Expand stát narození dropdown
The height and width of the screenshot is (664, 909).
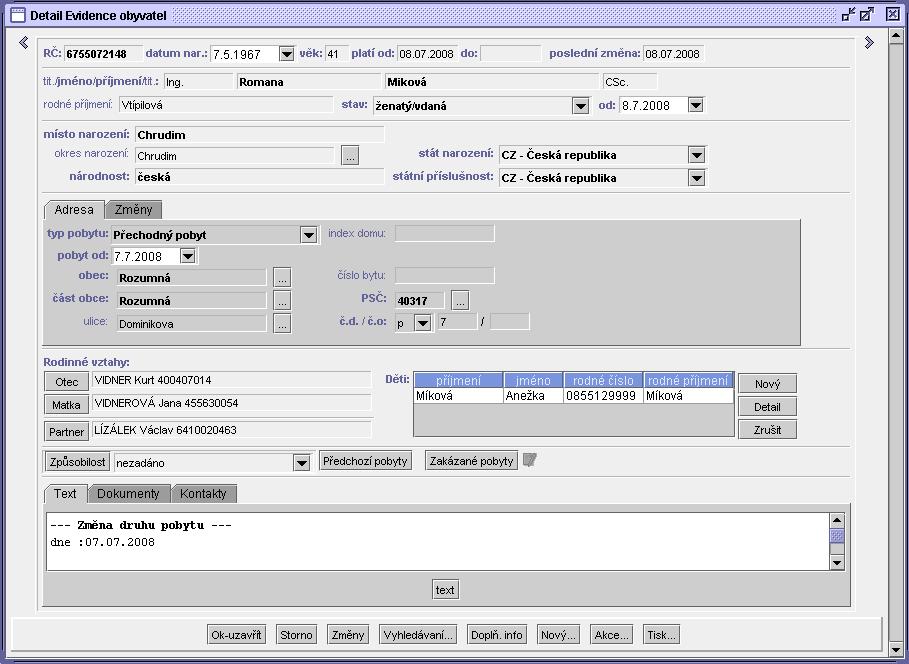click(x=697, y=155)
